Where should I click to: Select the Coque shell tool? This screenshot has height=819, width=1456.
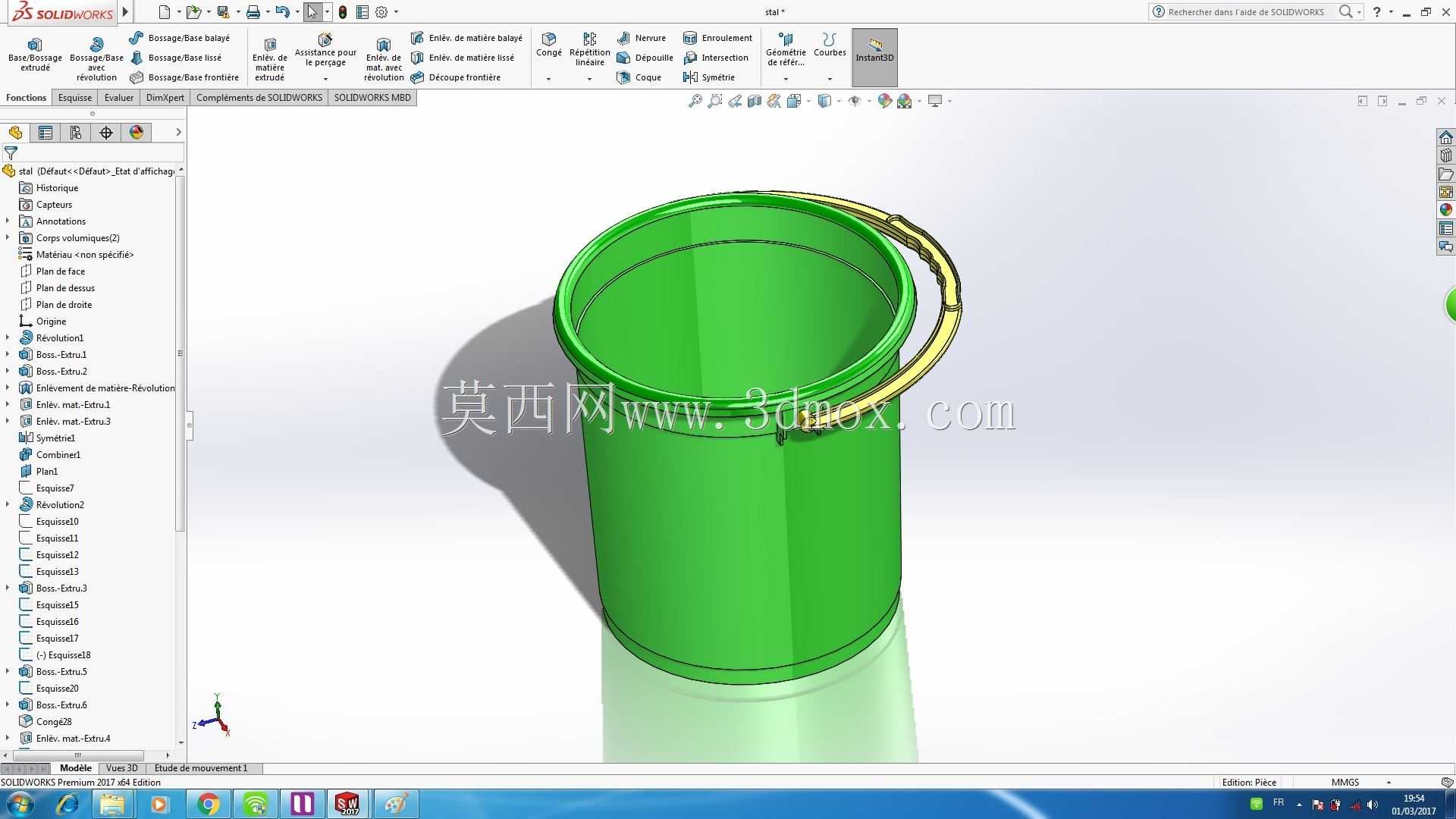coord(639,77)
